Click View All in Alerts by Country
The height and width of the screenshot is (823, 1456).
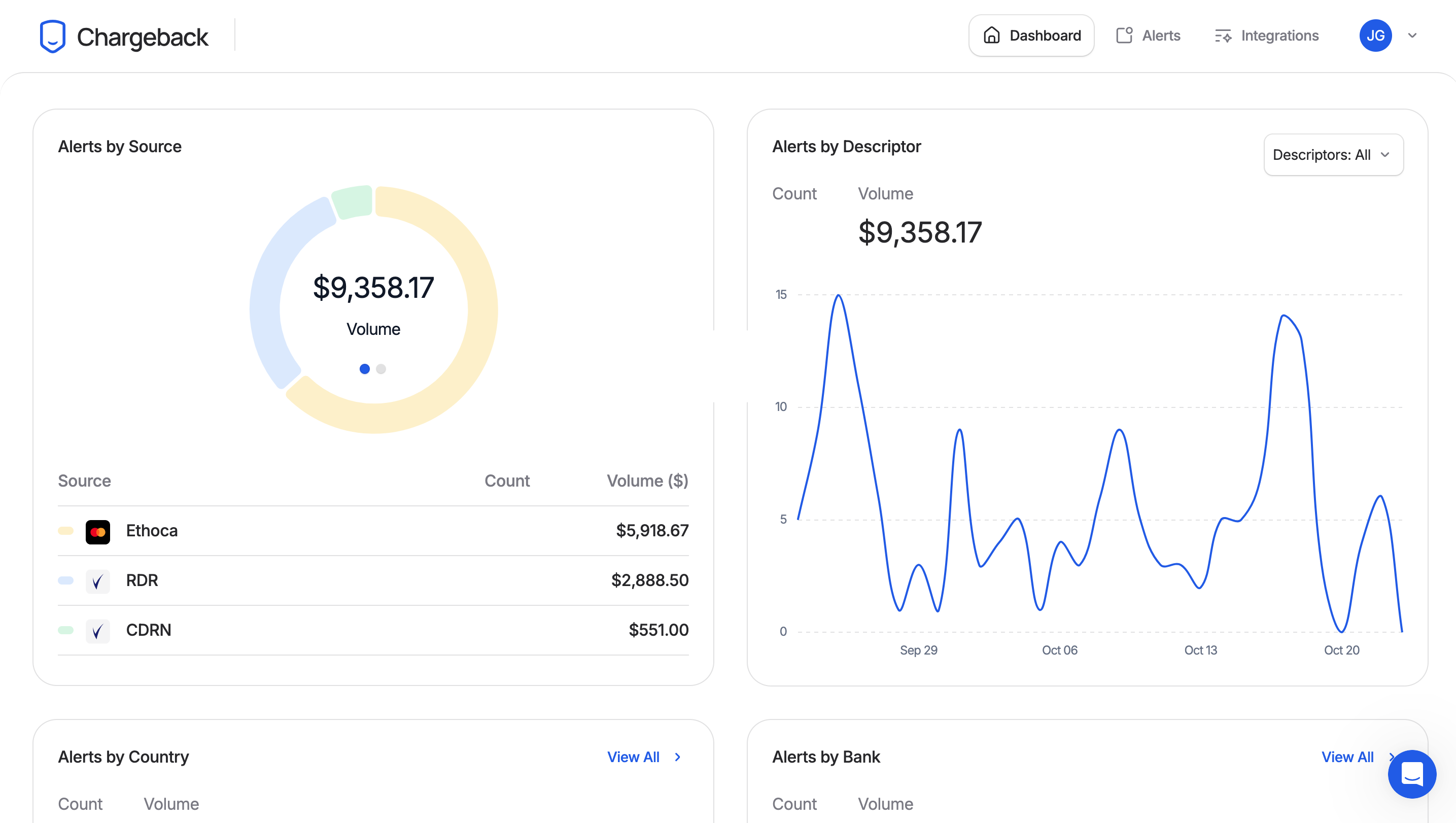pyautogui.click(x=633, y=757)
